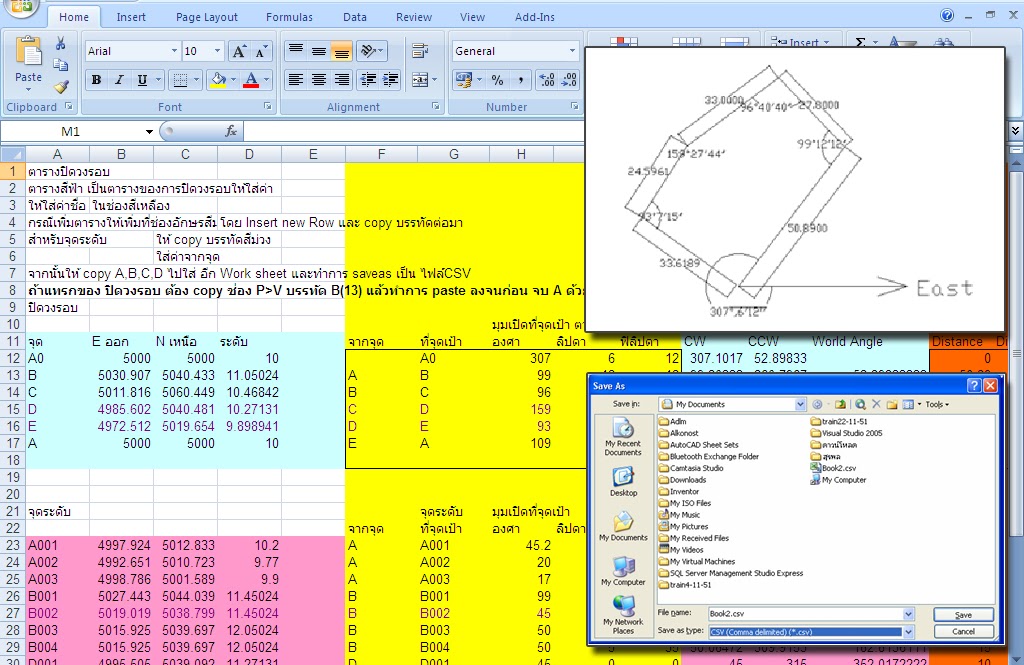Click Up One Level folder icon
Image resolution: width=1024 pixels, height=665 pixels.
[840, 404]
